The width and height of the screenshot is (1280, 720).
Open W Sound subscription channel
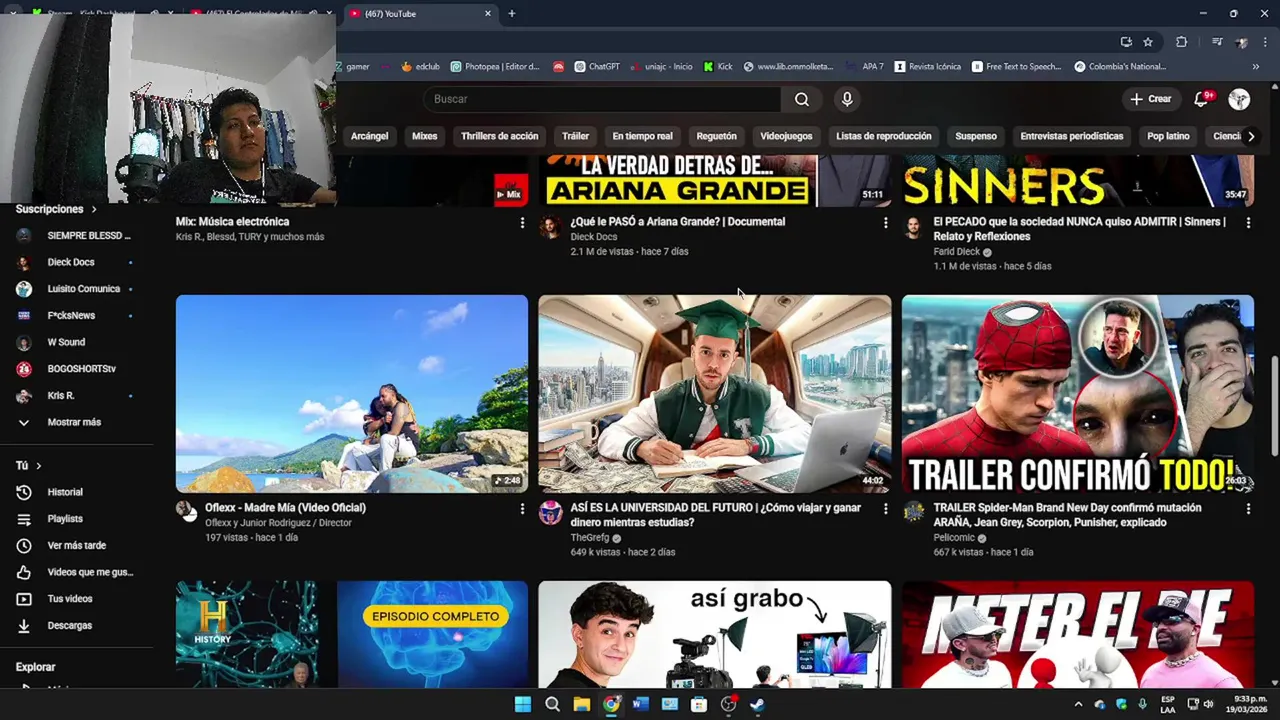(65, 342)
